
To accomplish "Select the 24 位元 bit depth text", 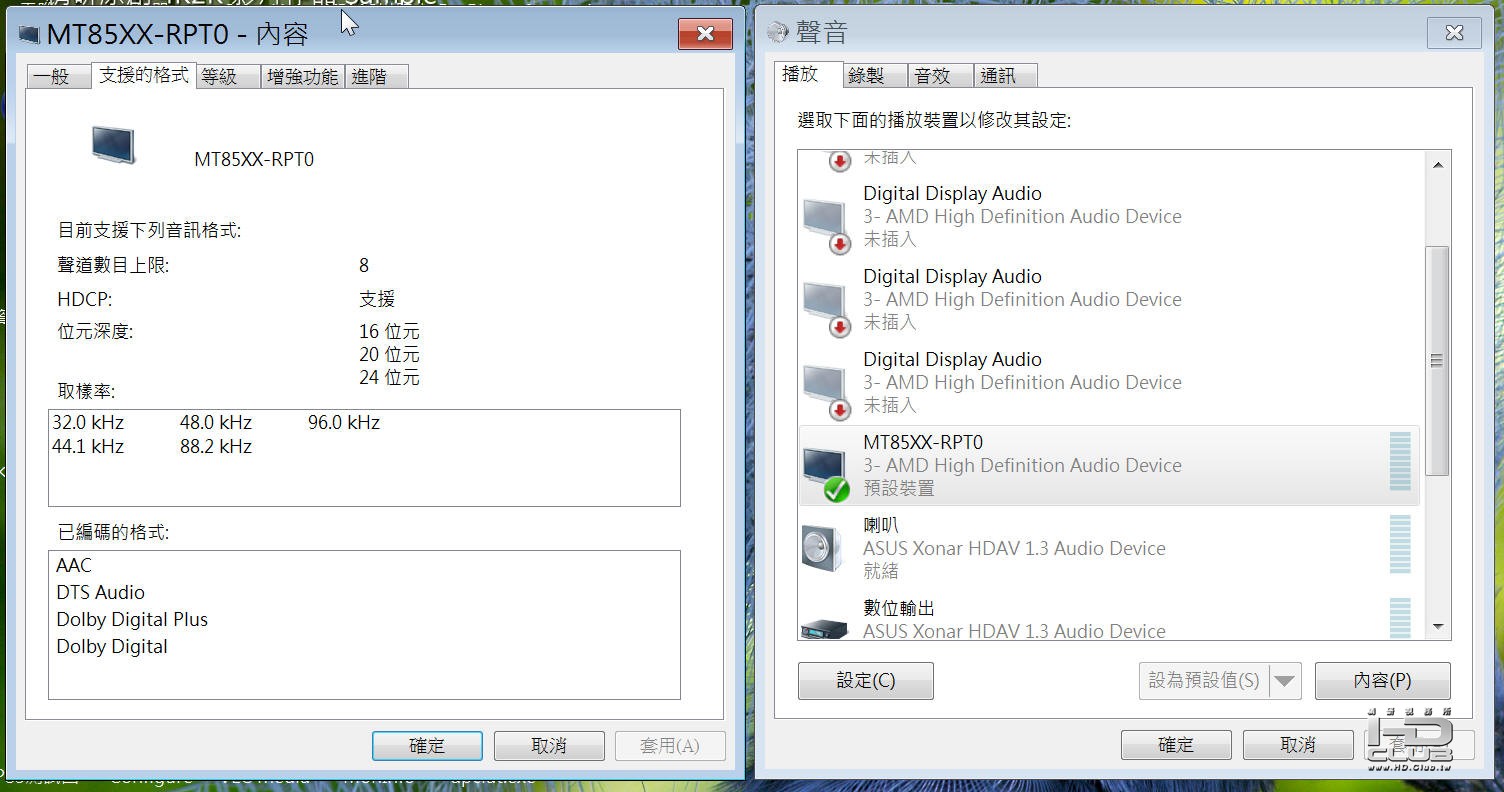I will coord(389,378).
